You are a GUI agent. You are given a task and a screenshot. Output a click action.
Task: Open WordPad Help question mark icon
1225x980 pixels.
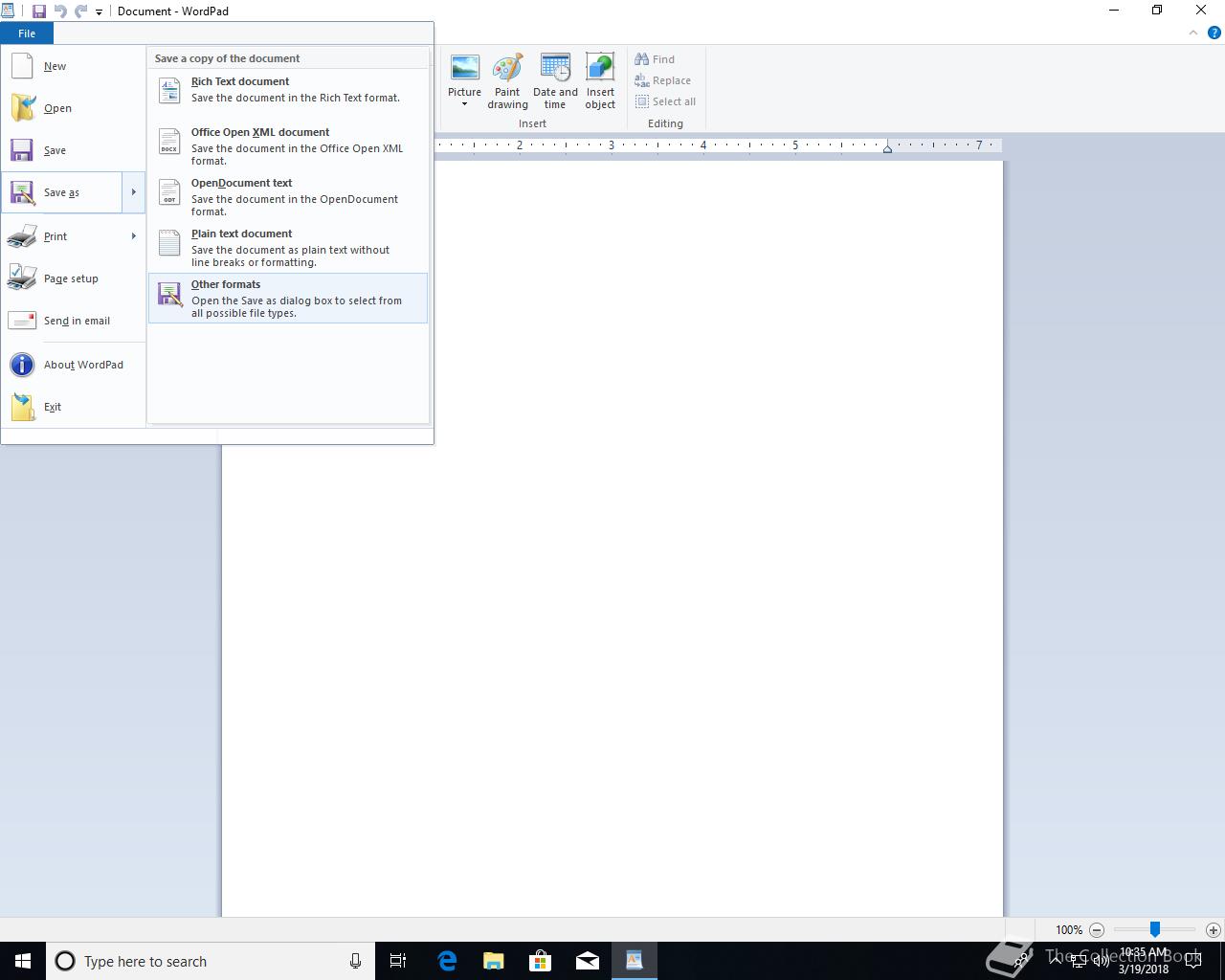[x=1214, y=33]
